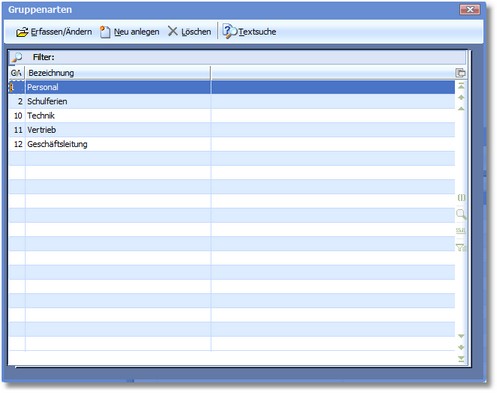Open Textsuche via magnifier question icon
This screenshot has width=497, height=393.
click(x=229, y=31)
